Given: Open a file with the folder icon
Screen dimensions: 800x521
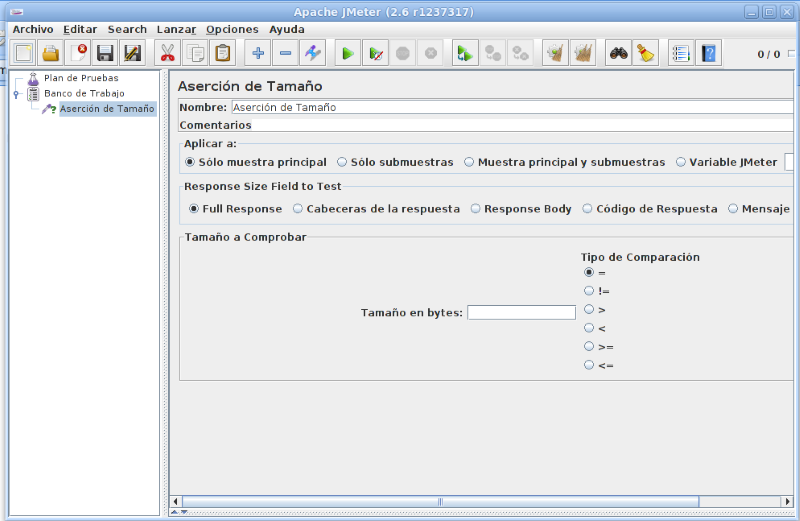Looking at the screenshot, I should [51, 53].
